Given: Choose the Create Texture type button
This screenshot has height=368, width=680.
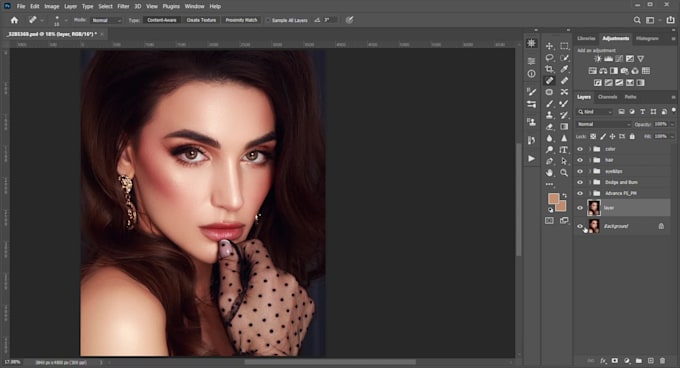Looking at the screenshot, I should point(201,20).
